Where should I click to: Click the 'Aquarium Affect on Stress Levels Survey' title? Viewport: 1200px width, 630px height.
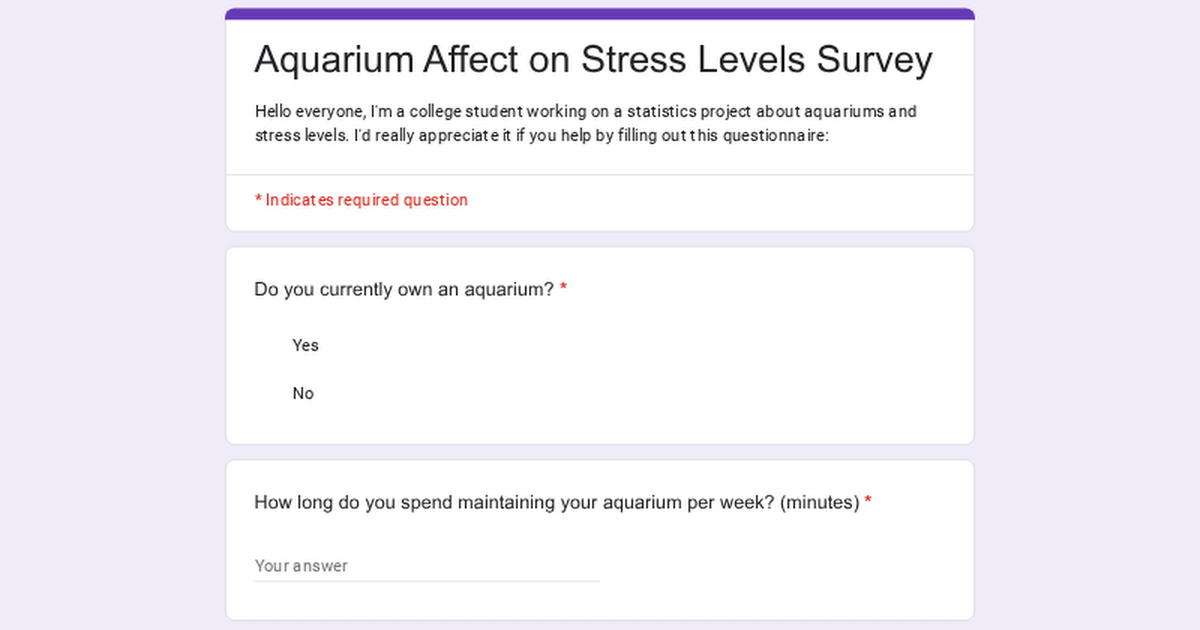point(593,60)
